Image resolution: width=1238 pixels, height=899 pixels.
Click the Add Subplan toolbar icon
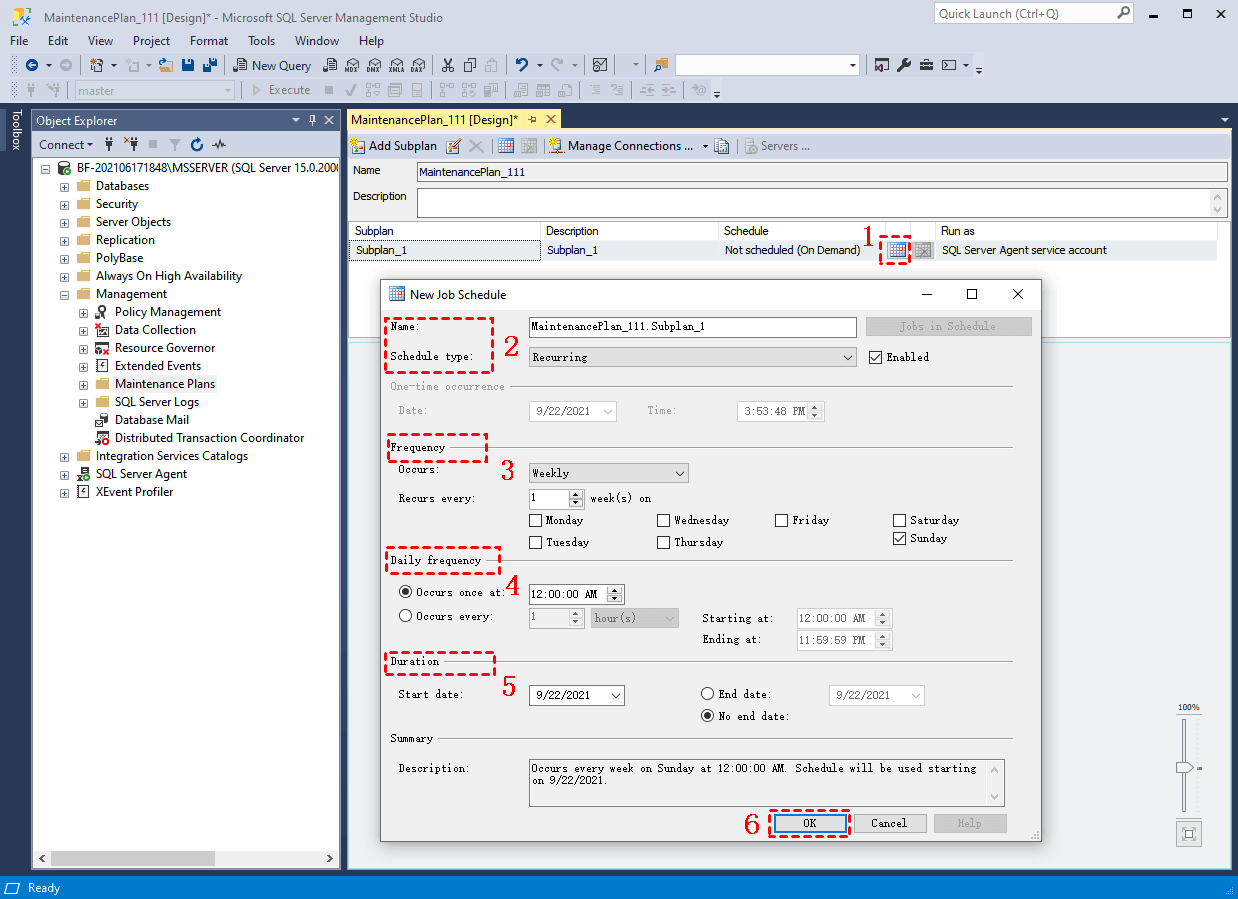coord(357,146)
